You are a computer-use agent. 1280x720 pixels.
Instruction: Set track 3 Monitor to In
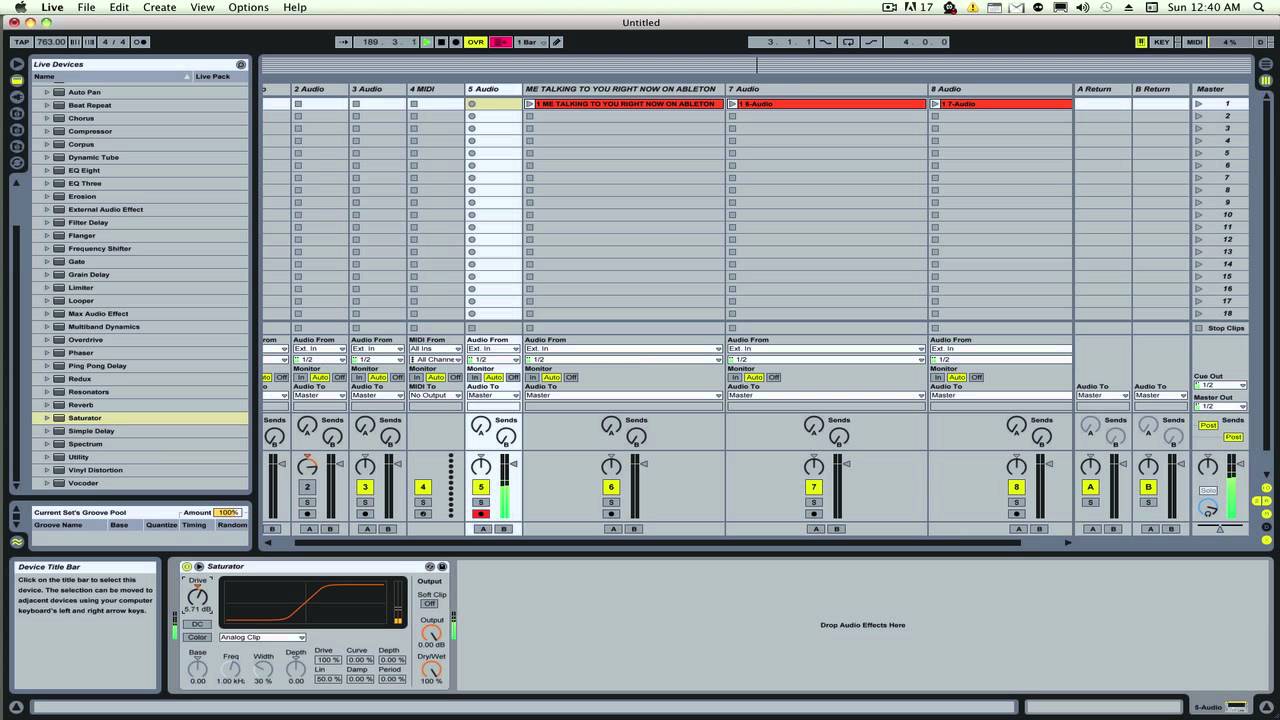click(359, 377)
